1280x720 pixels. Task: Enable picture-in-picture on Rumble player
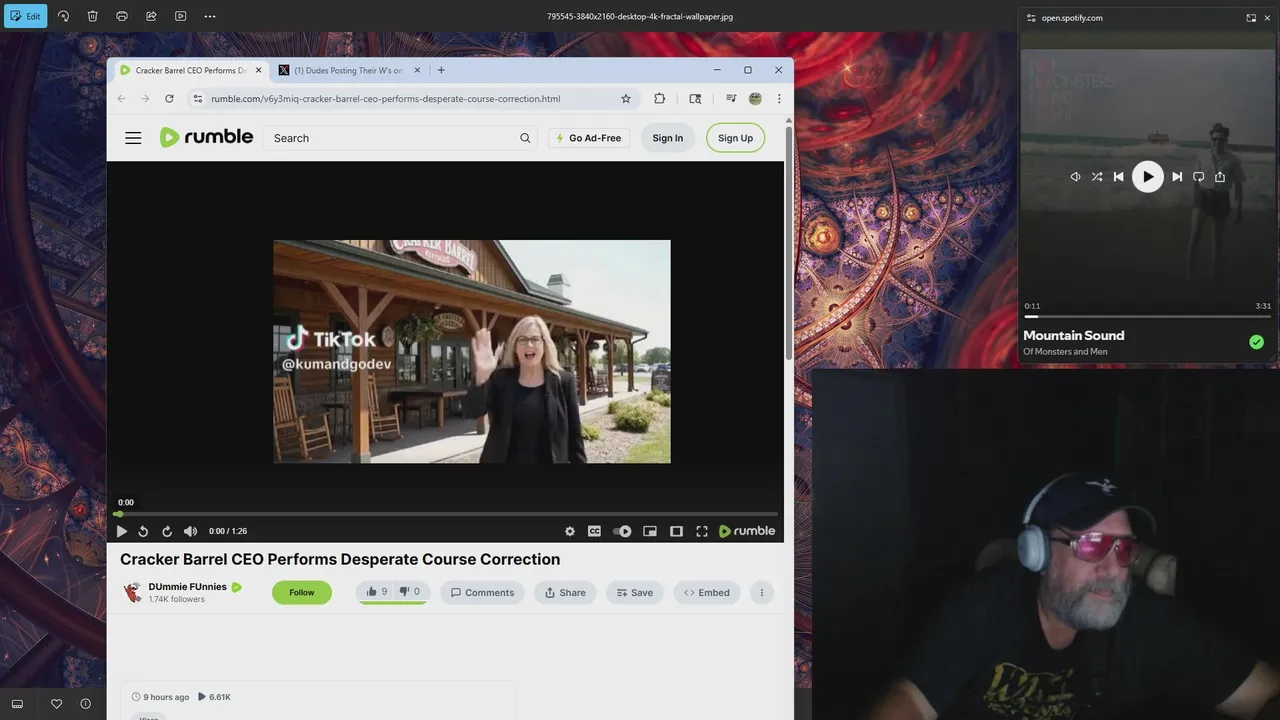(650, 531)
